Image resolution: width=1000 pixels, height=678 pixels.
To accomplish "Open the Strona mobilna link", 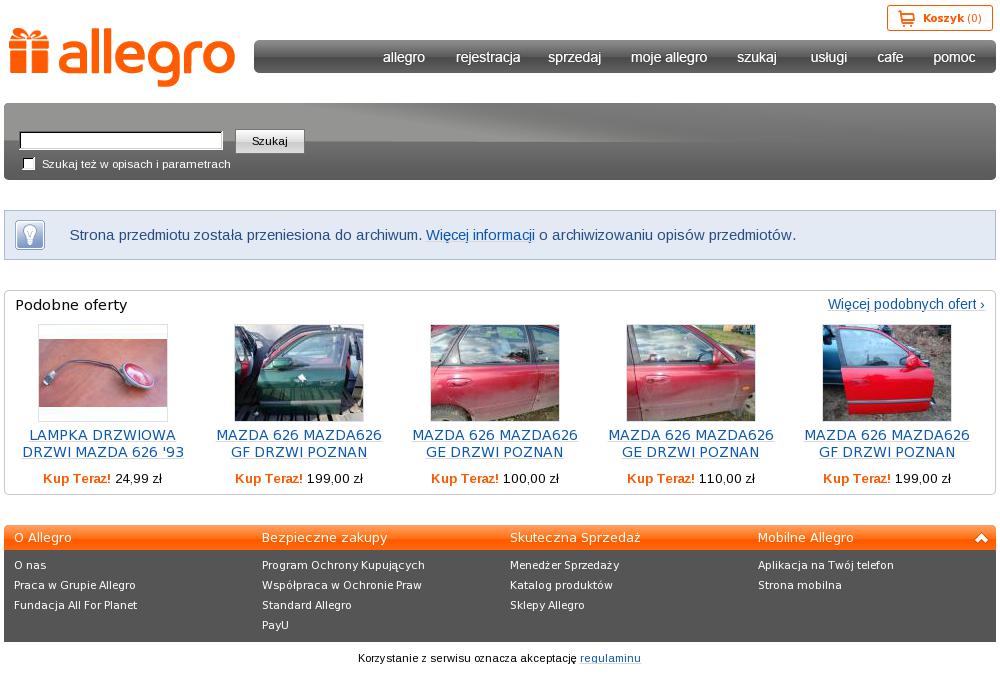I will pos(800,585).
